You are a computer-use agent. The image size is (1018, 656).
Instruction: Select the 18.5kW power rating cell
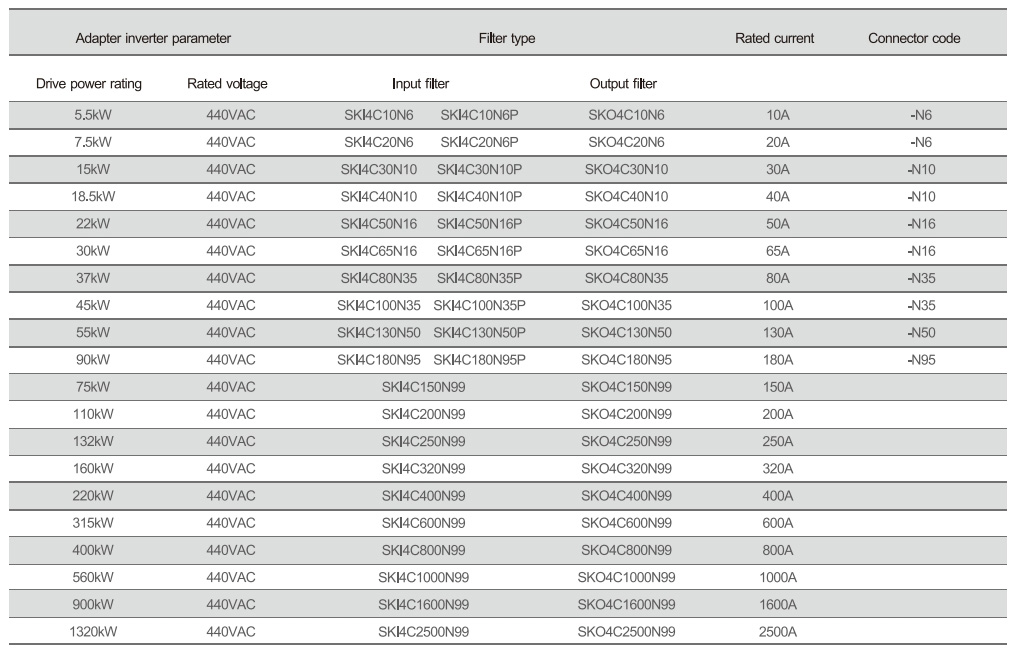93,197
